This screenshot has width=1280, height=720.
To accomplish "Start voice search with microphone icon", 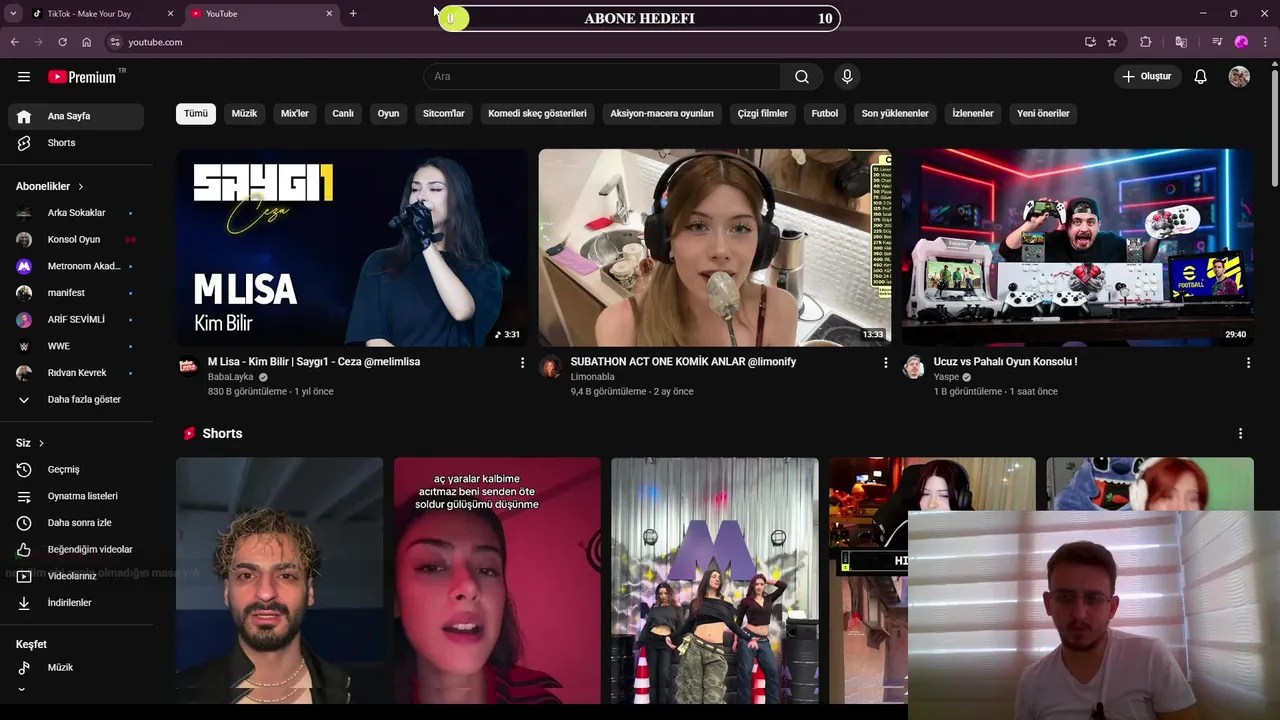I will pyautogui.click(x=847, y=77).
